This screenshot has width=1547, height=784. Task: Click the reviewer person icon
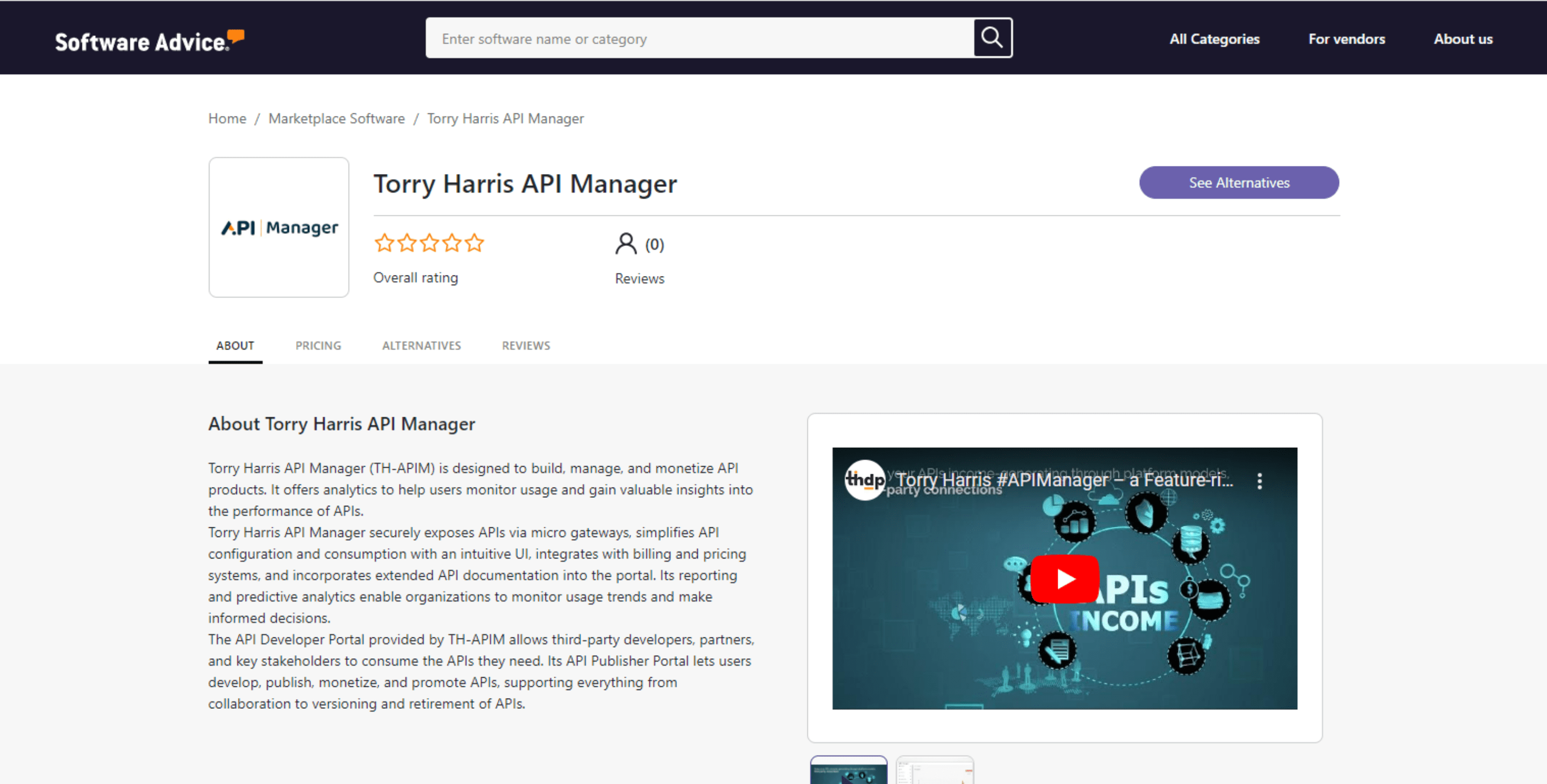click(x=625, y=244)
